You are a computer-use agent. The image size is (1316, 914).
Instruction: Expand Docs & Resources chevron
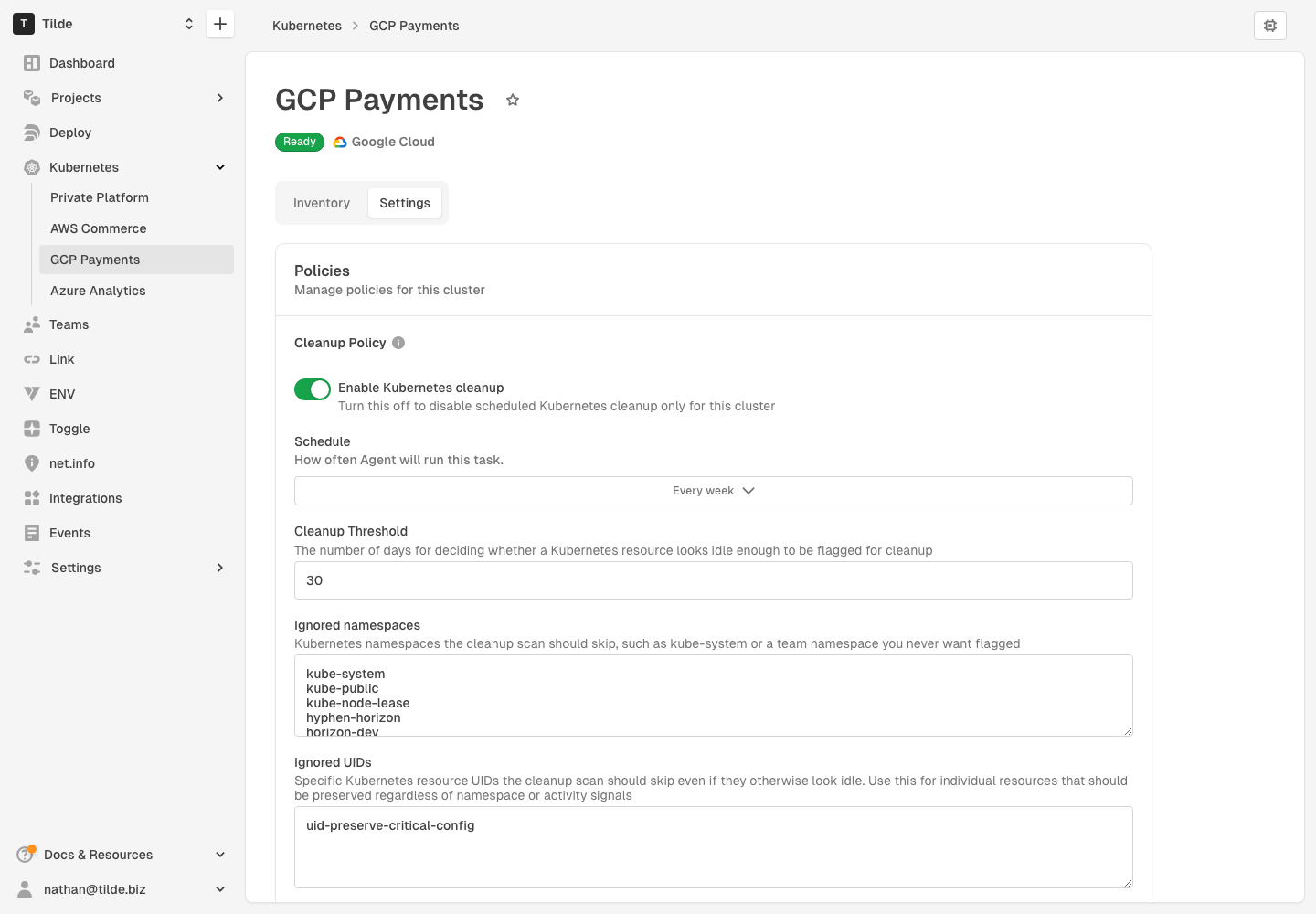(220, 855)
